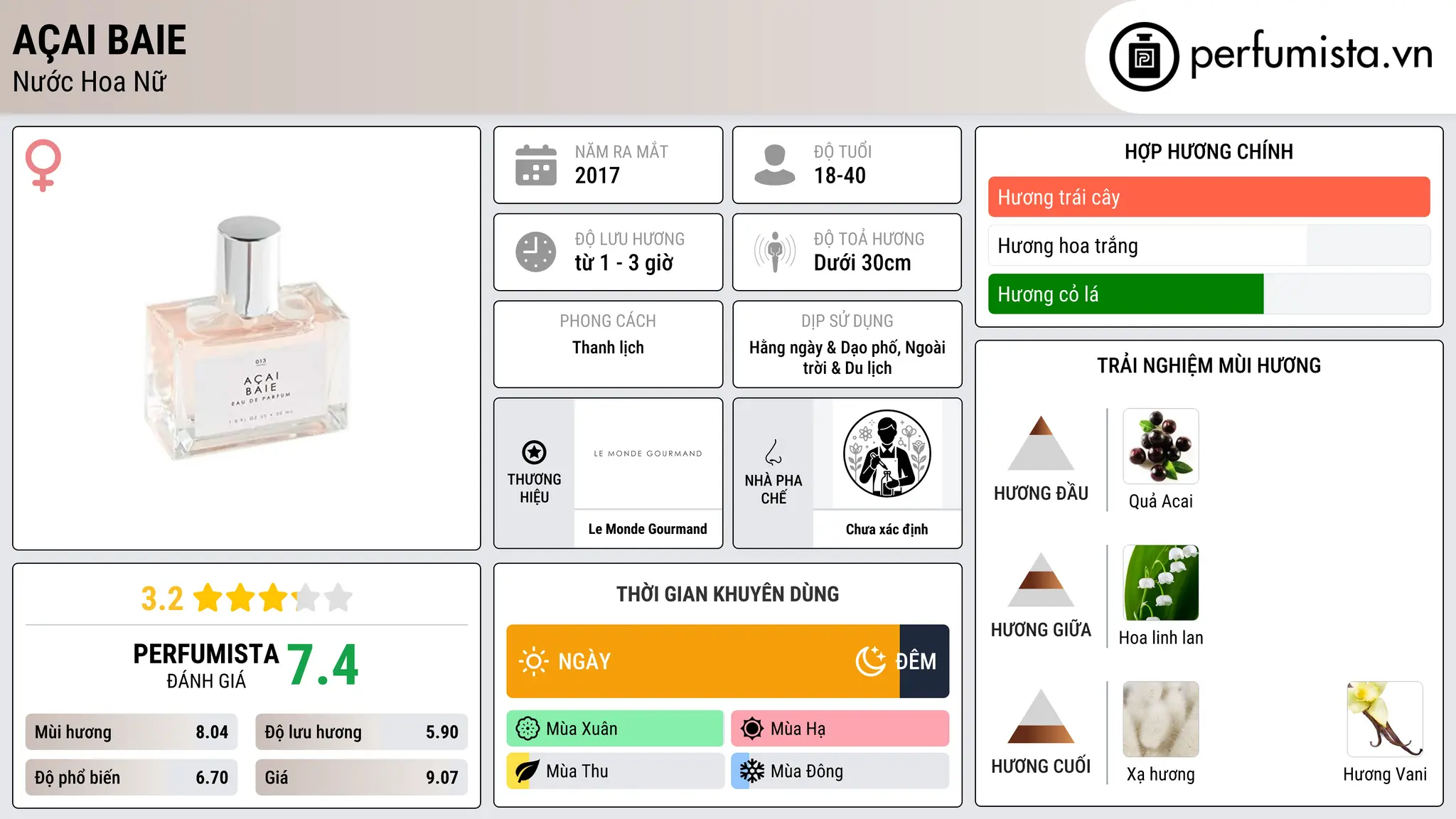The height and width of the screenshot is (819, 1456).
Task: Click the winter snowflake icon
Action: (752, 771)
